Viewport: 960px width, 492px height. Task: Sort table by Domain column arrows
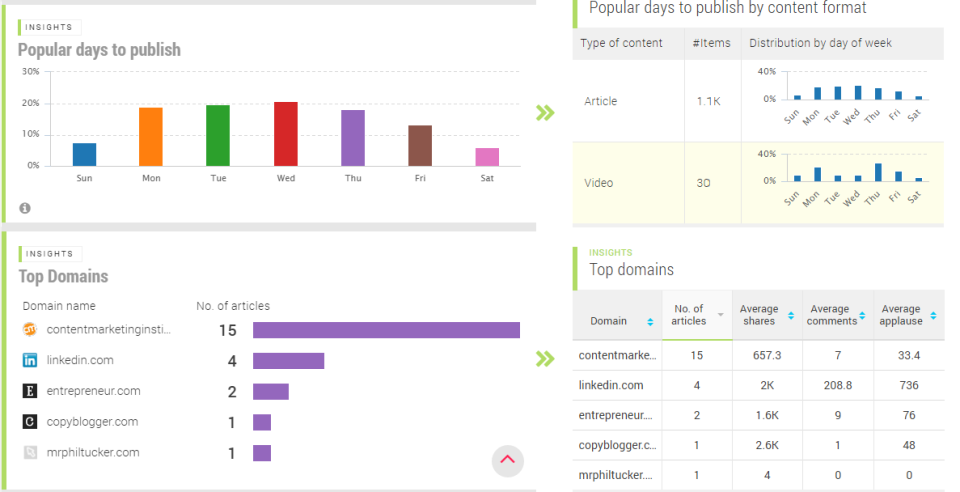(650, 321)
